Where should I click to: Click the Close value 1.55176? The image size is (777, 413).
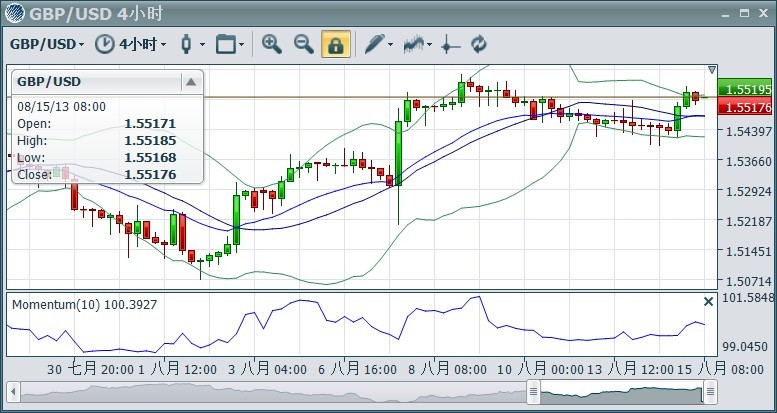click(x=150, y=175)
